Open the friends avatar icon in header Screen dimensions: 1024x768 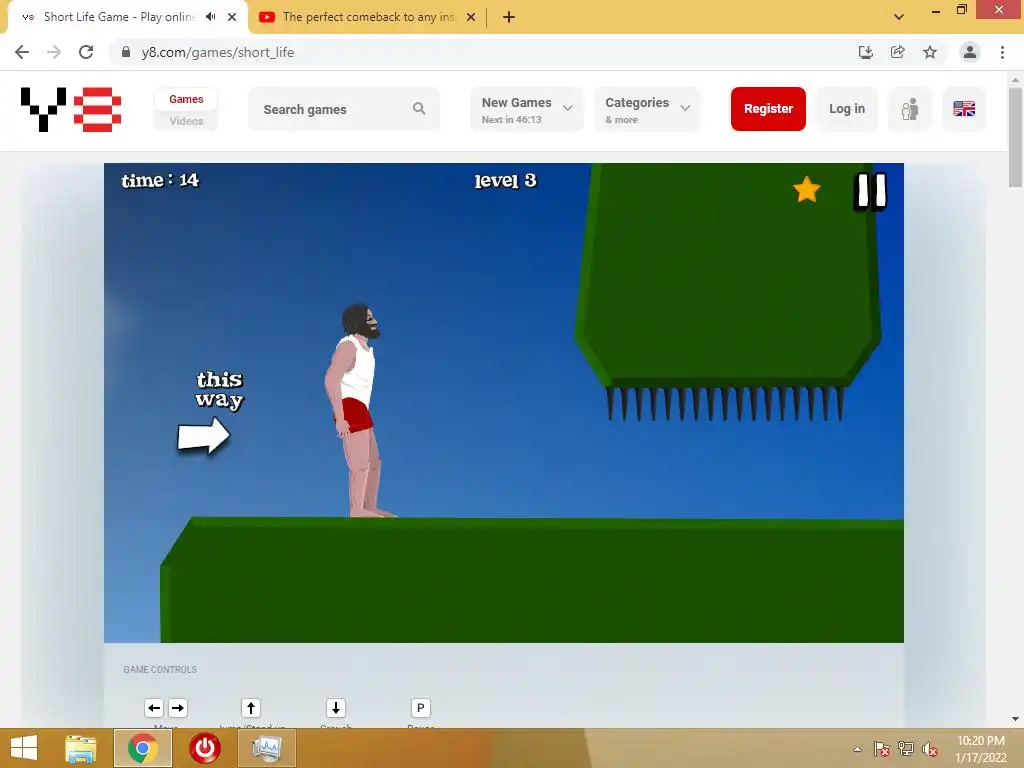click(x=910, y=109)
